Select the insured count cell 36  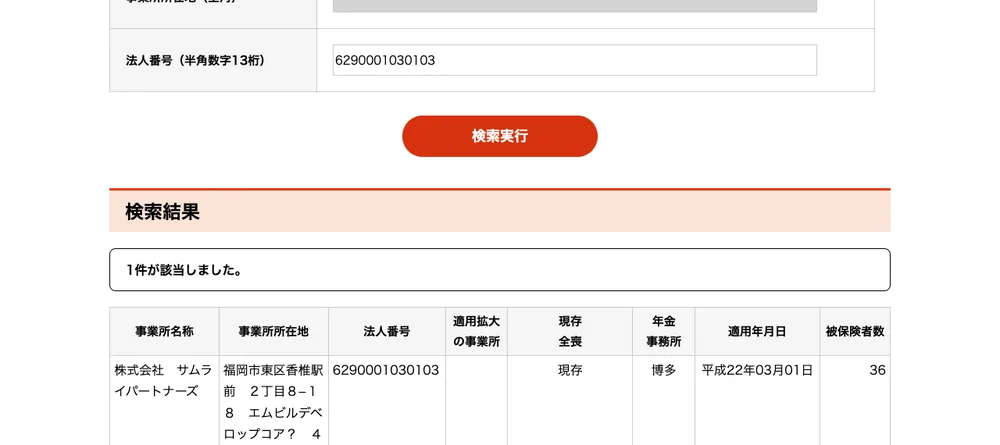point(855,400)
